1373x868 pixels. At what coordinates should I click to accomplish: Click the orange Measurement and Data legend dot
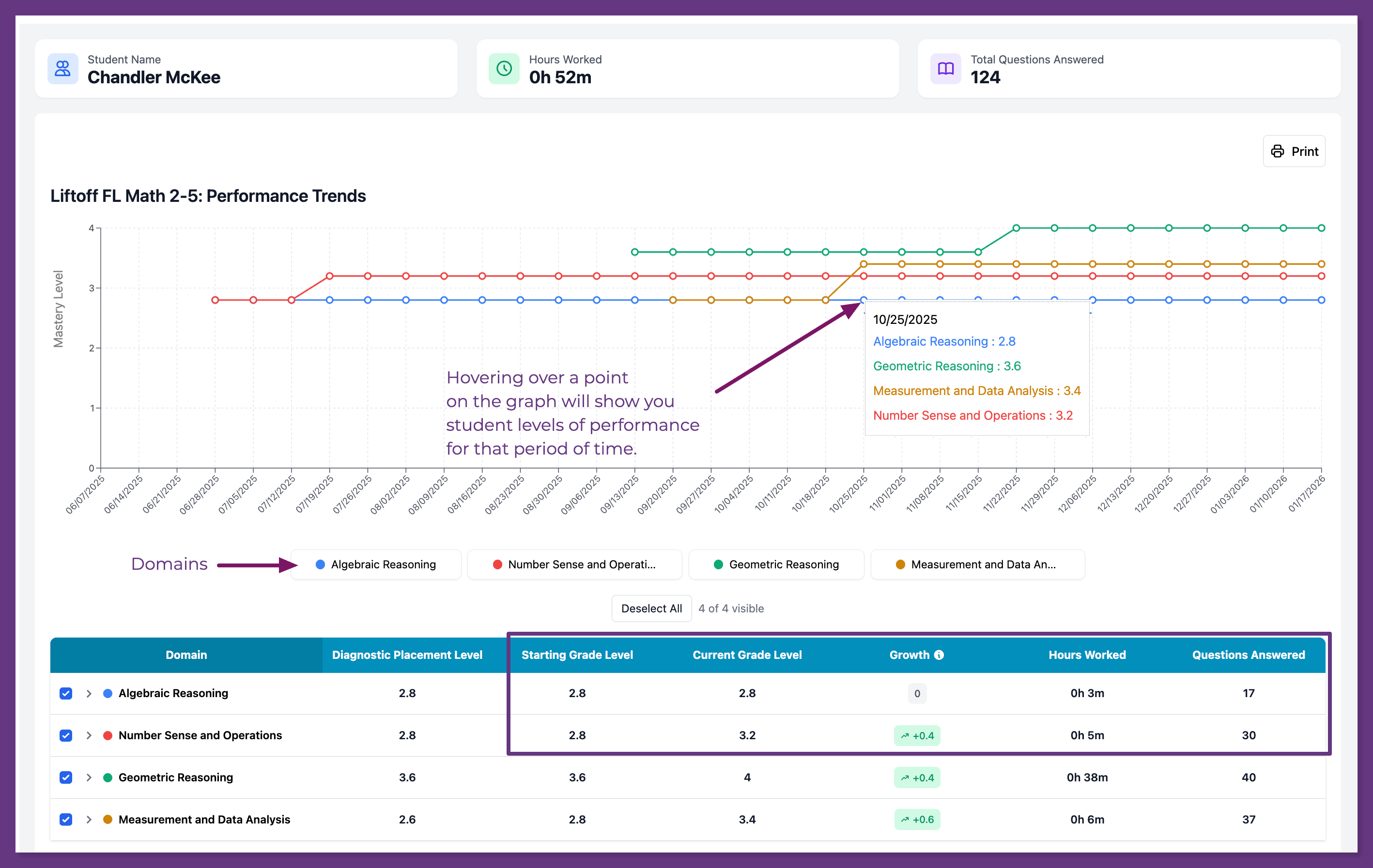click(x=900, y=564)
